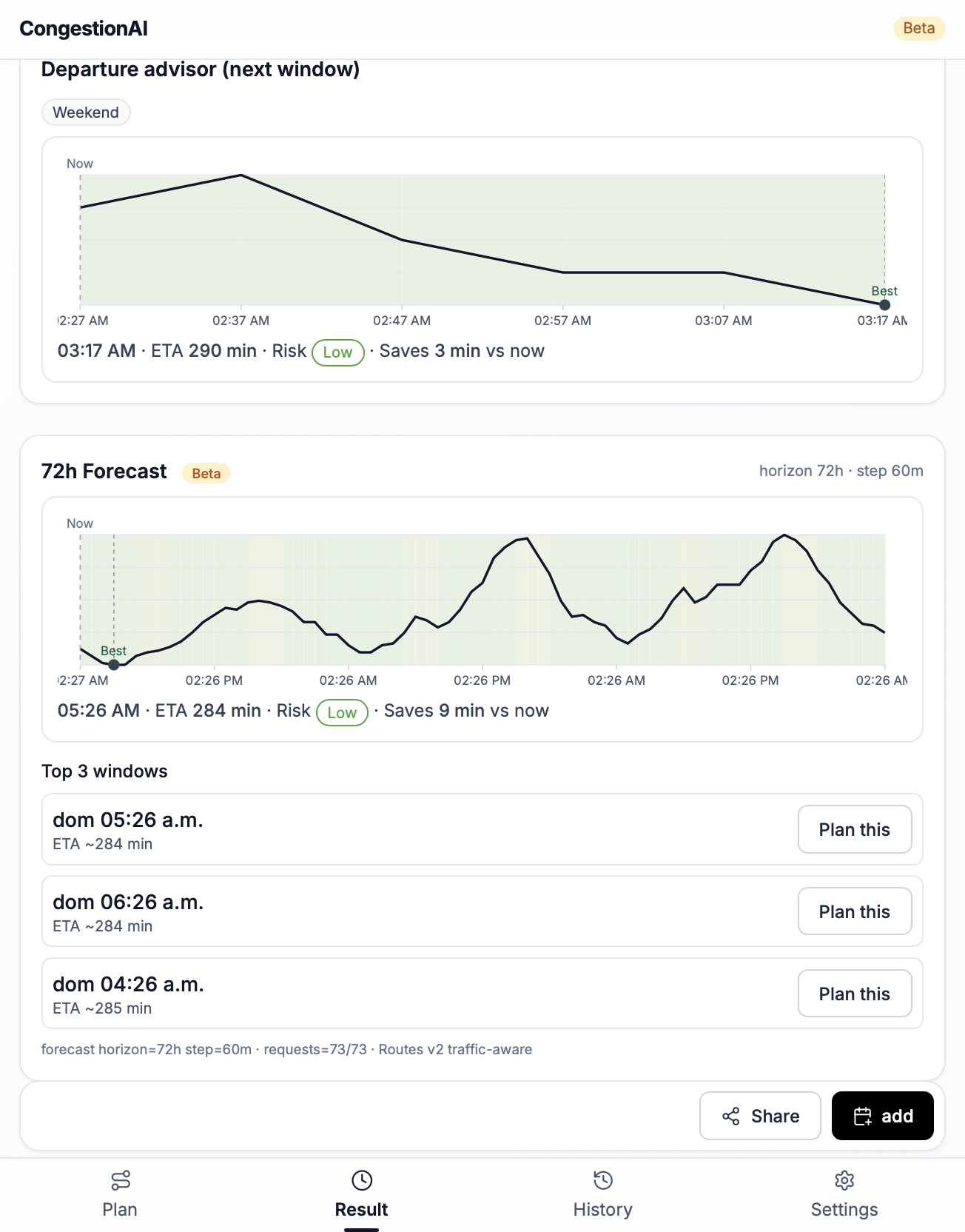
Task: Click the Best marker on the 72h forecast
Action: [114, 664]
